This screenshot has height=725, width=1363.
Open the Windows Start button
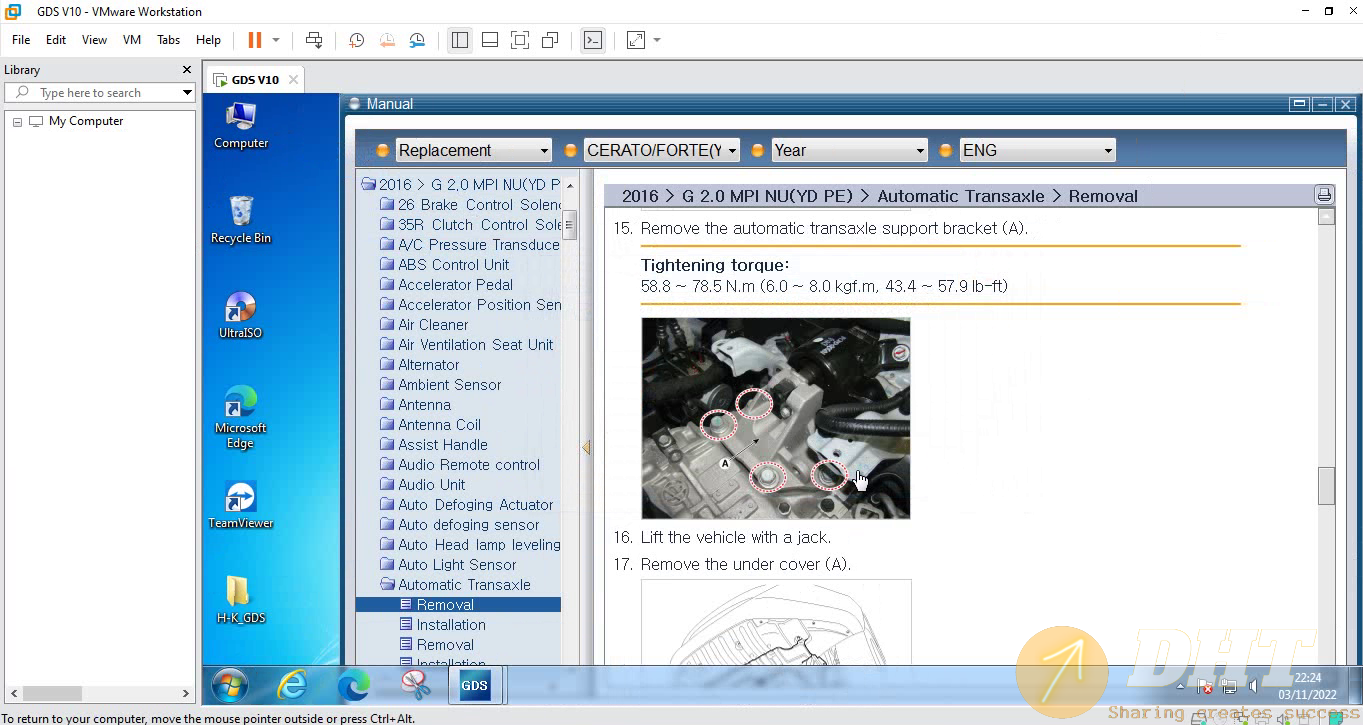pos(229,685)
